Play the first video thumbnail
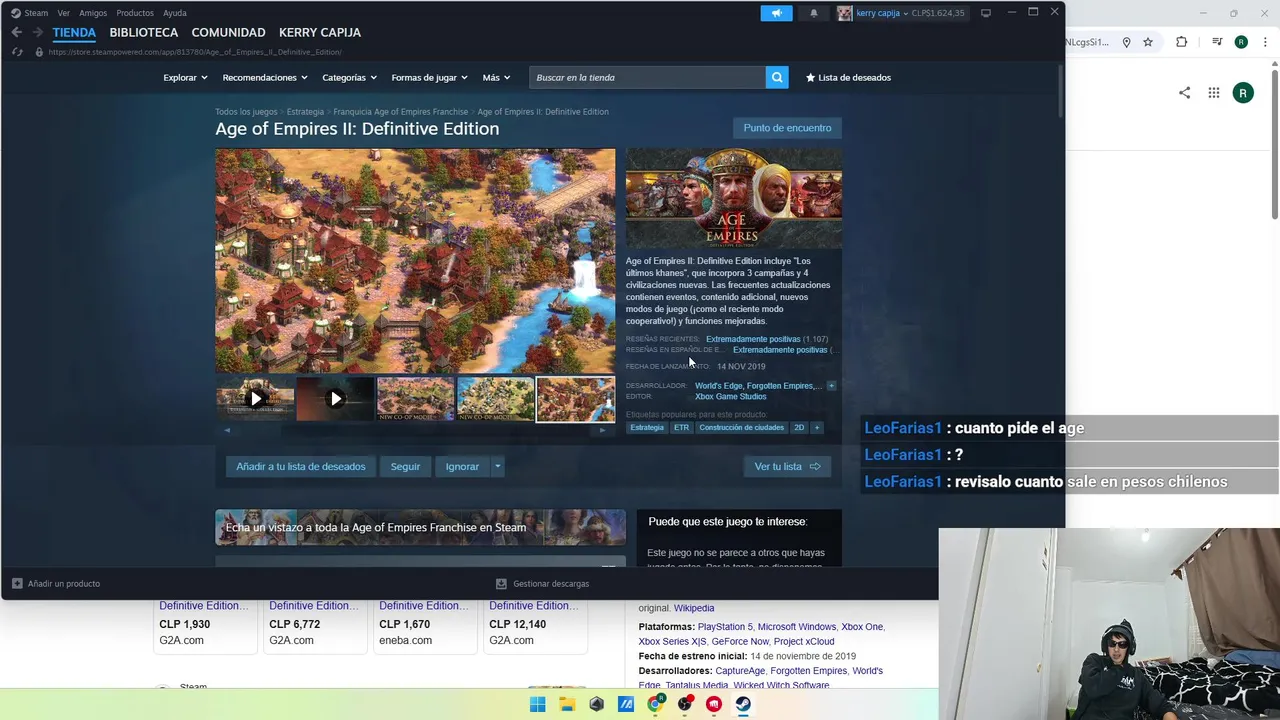This screenshot has height=720, width=1280. 255,399
